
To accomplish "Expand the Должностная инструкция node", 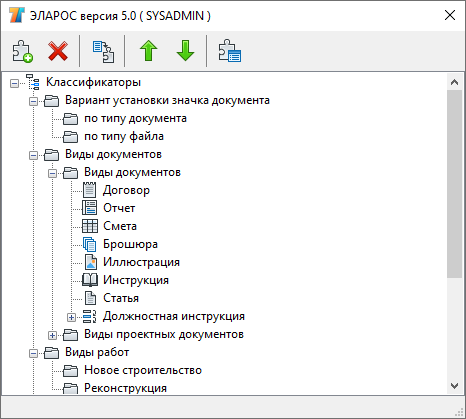I will [x=71, y=317].
